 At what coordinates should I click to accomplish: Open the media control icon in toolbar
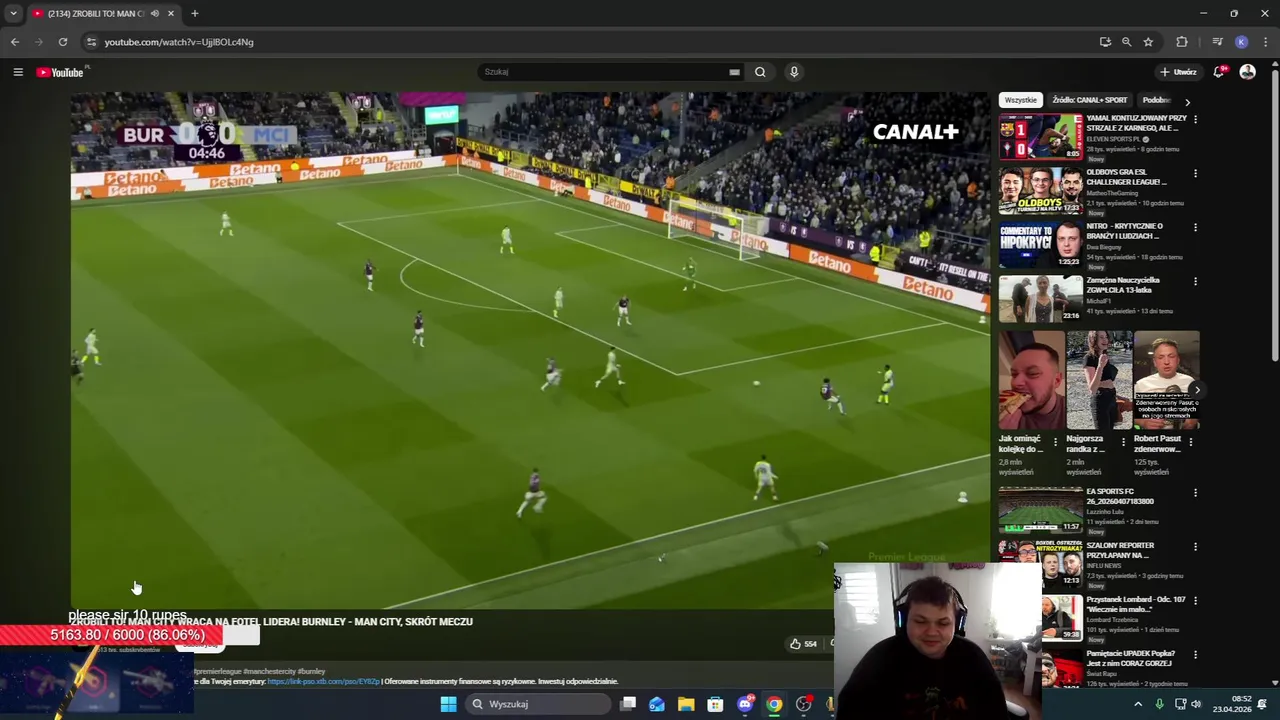[x=1217, y=42]
